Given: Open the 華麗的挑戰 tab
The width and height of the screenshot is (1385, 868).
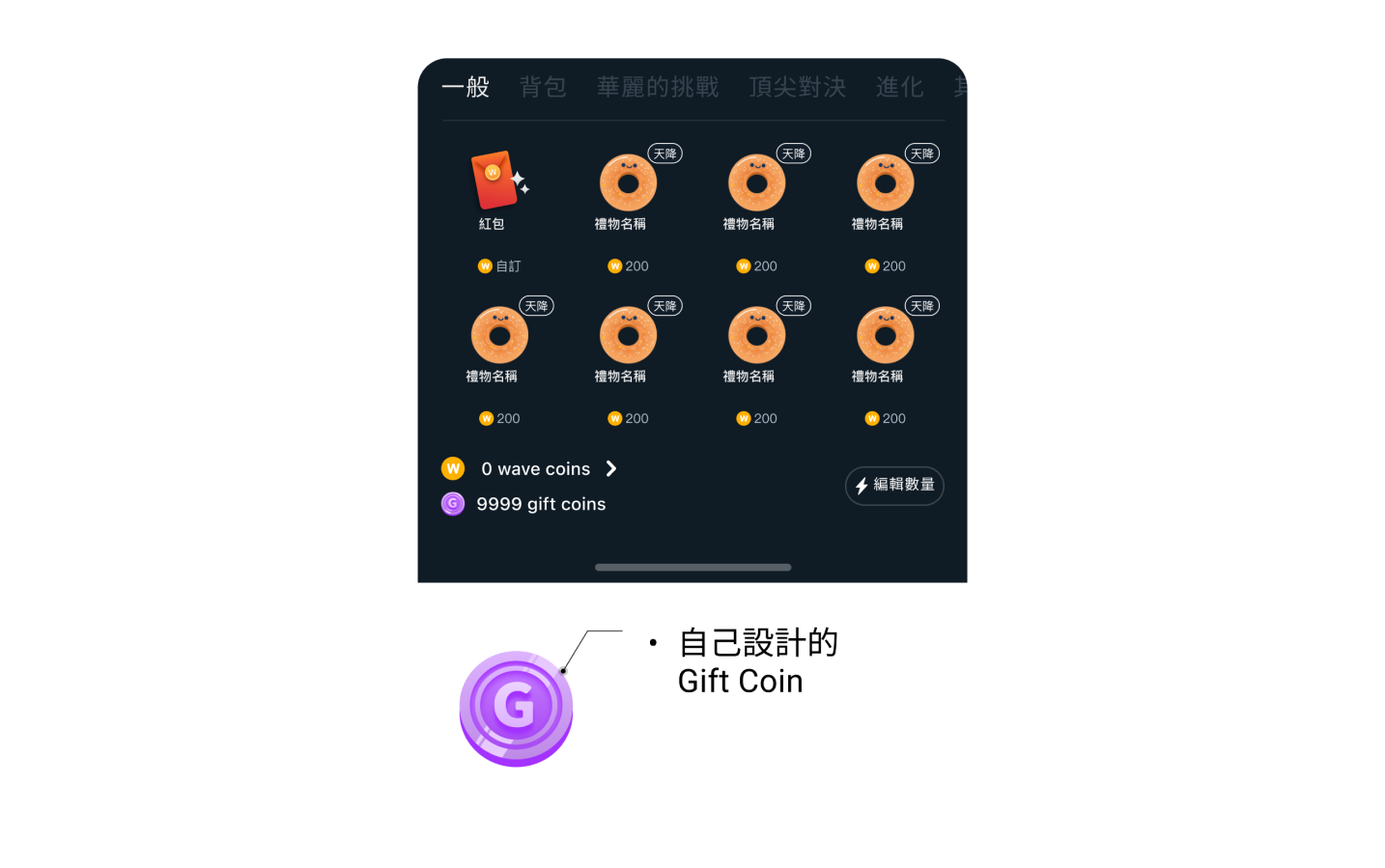Looking at the screenshot, I should pos(658,87).
